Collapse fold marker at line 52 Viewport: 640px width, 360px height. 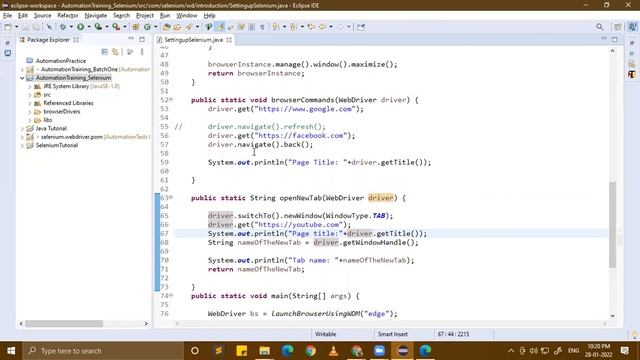(x=171, y=100)
